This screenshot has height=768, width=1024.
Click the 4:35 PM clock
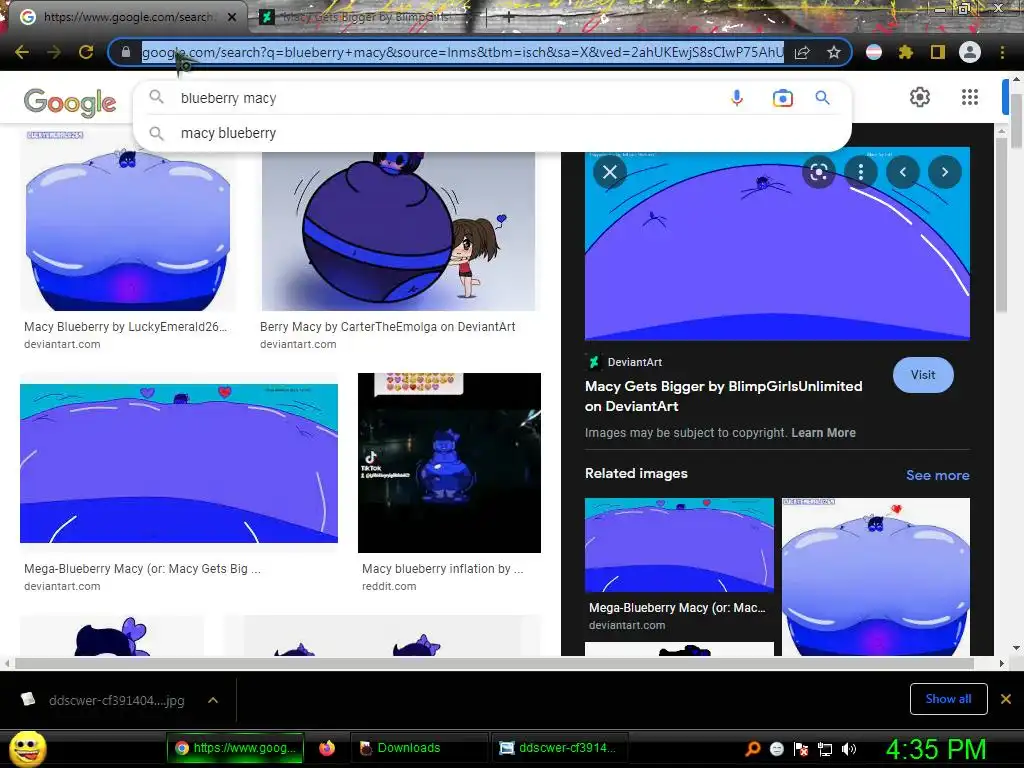pos(936,749)
